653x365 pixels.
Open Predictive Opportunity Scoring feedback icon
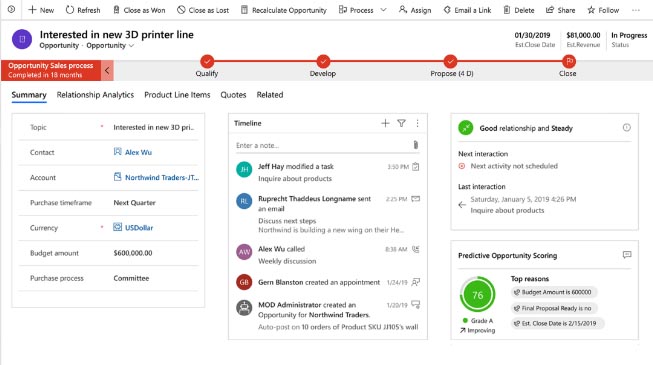click(627, 255)
